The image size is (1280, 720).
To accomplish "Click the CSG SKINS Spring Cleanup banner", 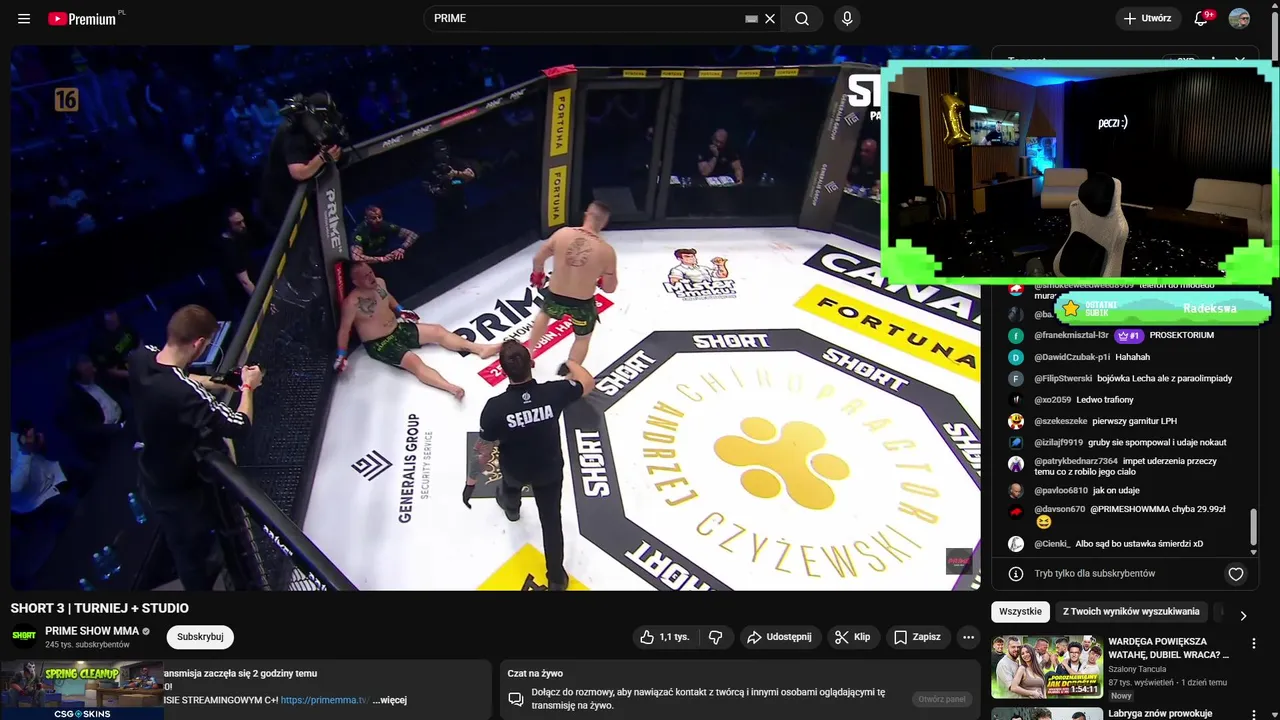I will (x=81, y=689).
